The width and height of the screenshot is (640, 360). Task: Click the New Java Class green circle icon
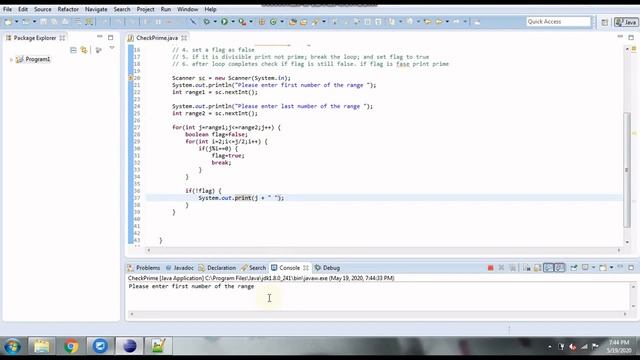pos(273,22)
